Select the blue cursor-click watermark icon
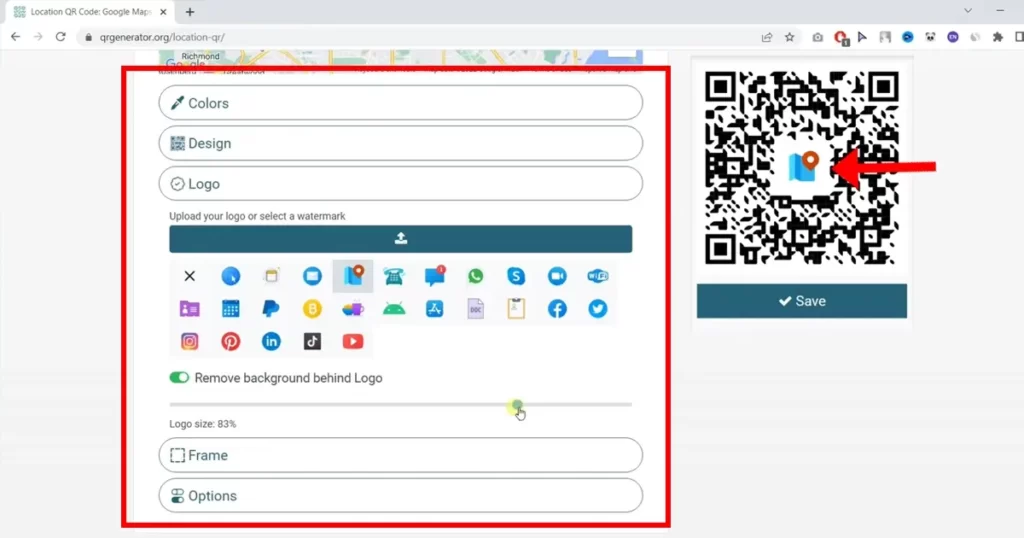The height and width of the screenshot is (538, 1024). [231, 276]
